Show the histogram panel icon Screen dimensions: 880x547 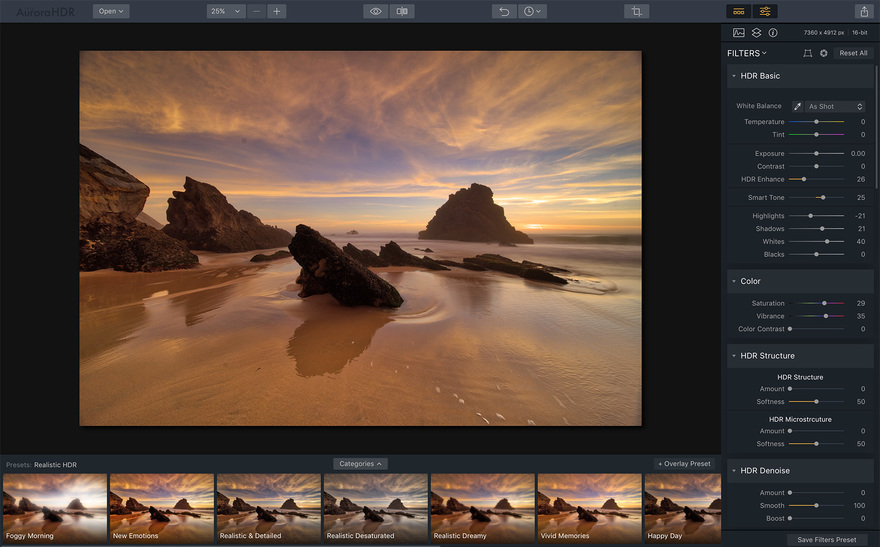(739, 33)
